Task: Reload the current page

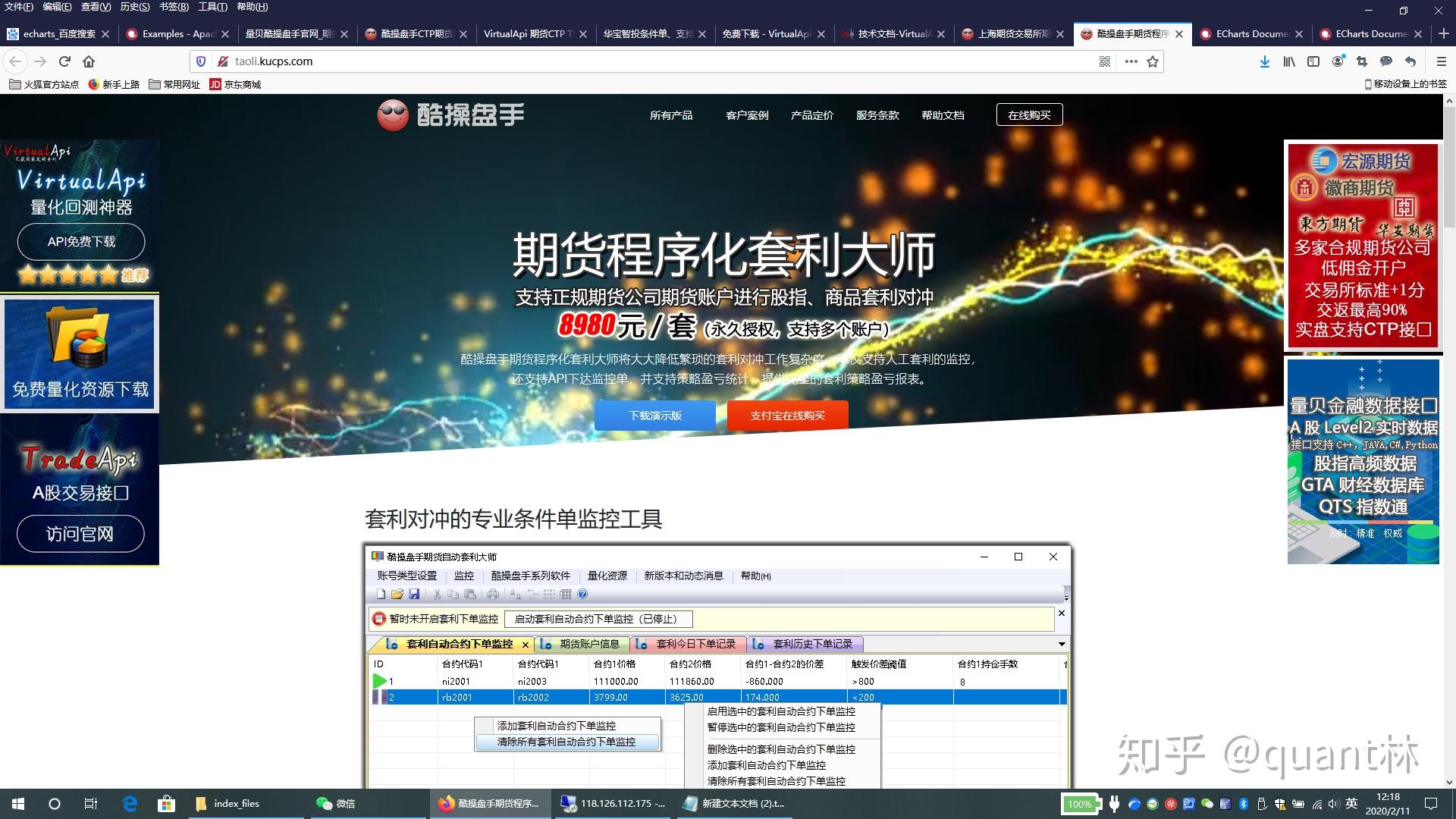Action: click(x=64, y=61)
